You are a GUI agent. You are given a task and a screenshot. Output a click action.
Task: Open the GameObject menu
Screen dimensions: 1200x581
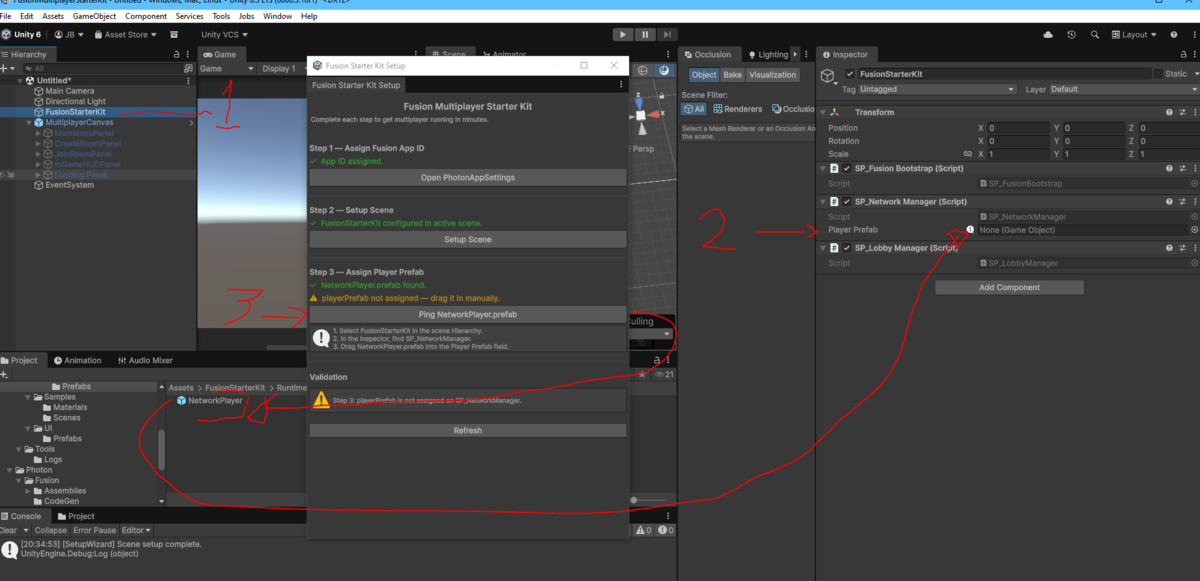pos(94,16)
